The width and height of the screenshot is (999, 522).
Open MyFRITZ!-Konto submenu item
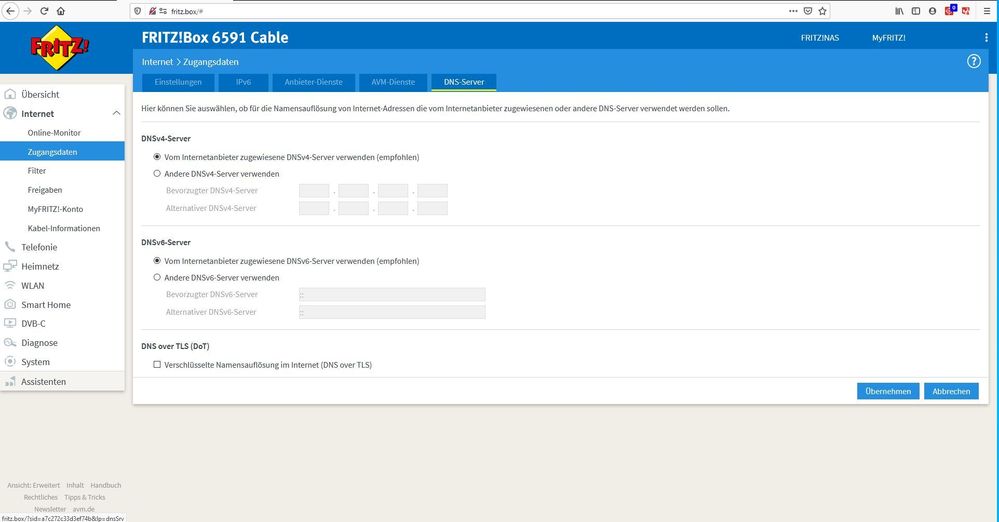(55, 209)
